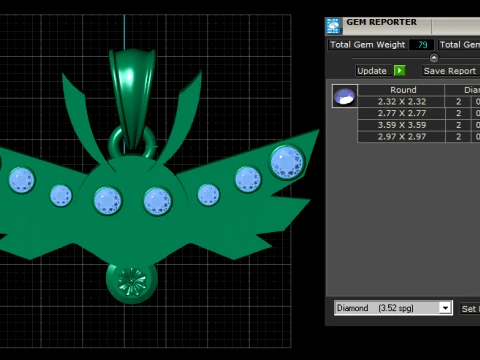This screenshot has height=360, width=480.
Task: Click quantity 2 in the 3.59 X 3.59 row
Action: tap(458, 125)
